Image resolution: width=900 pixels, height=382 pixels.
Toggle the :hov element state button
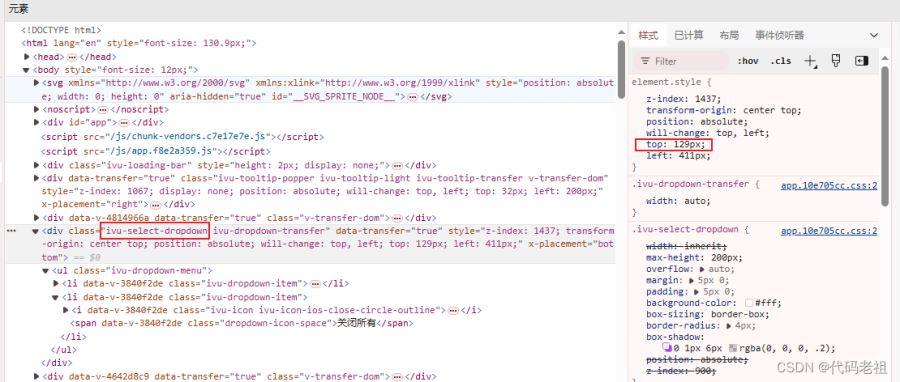pos(747,61)
